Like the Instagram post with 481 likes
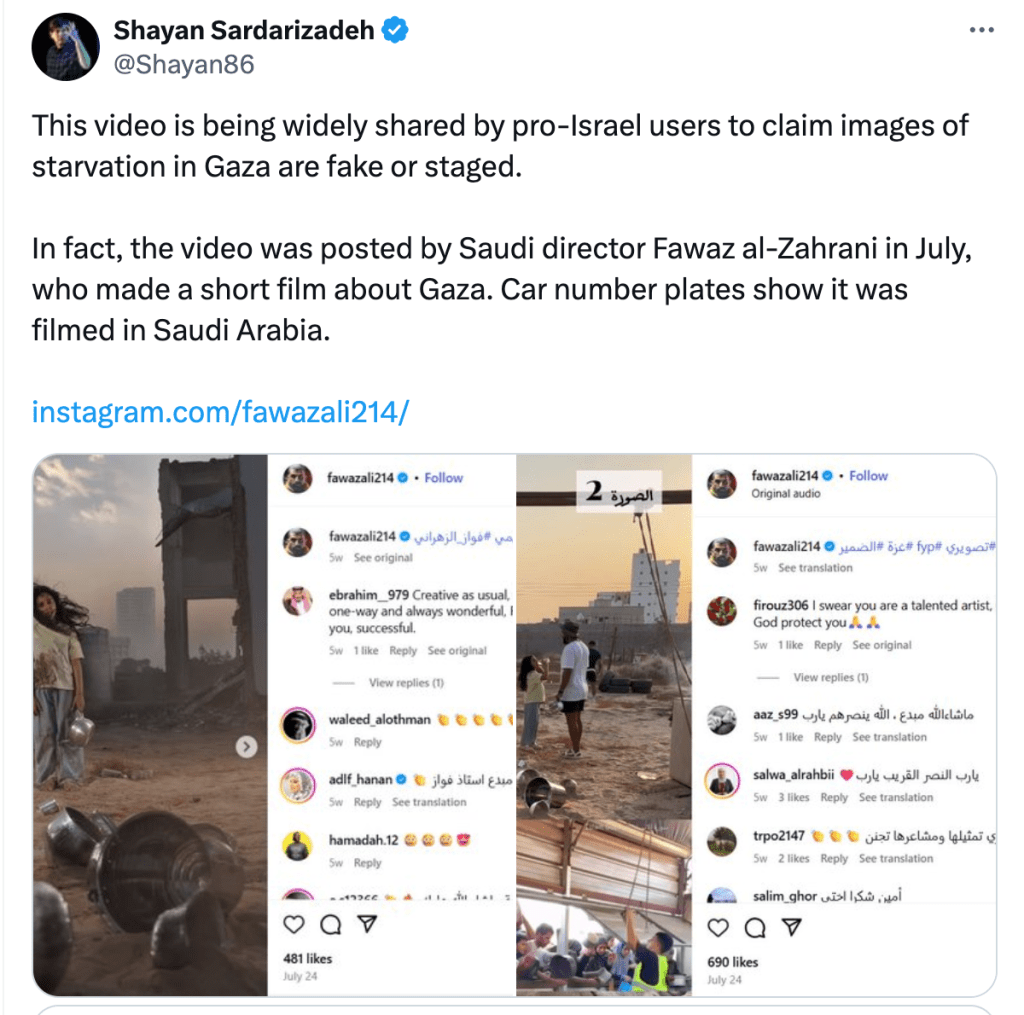Viewport: 1024px width, 1015px height. pyautogui.click(x=294, y=926)
